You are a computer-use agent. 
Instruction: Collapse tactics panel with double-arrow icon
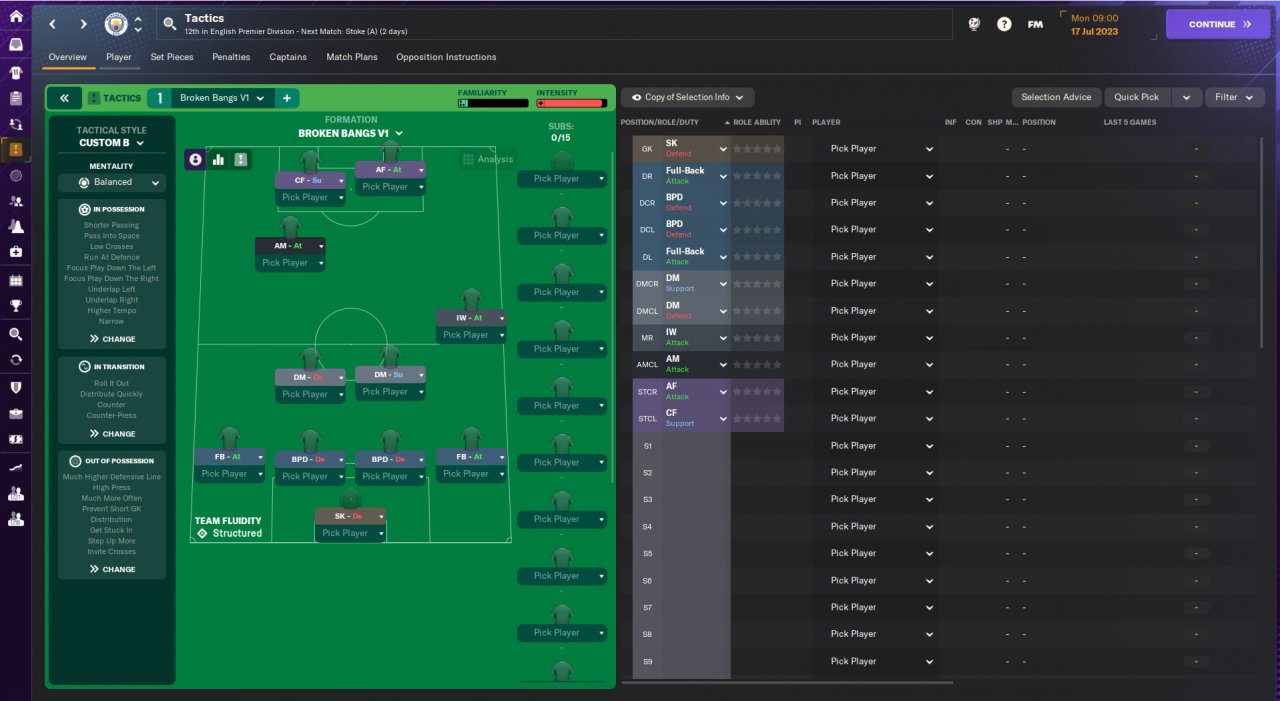click(64, 98)
